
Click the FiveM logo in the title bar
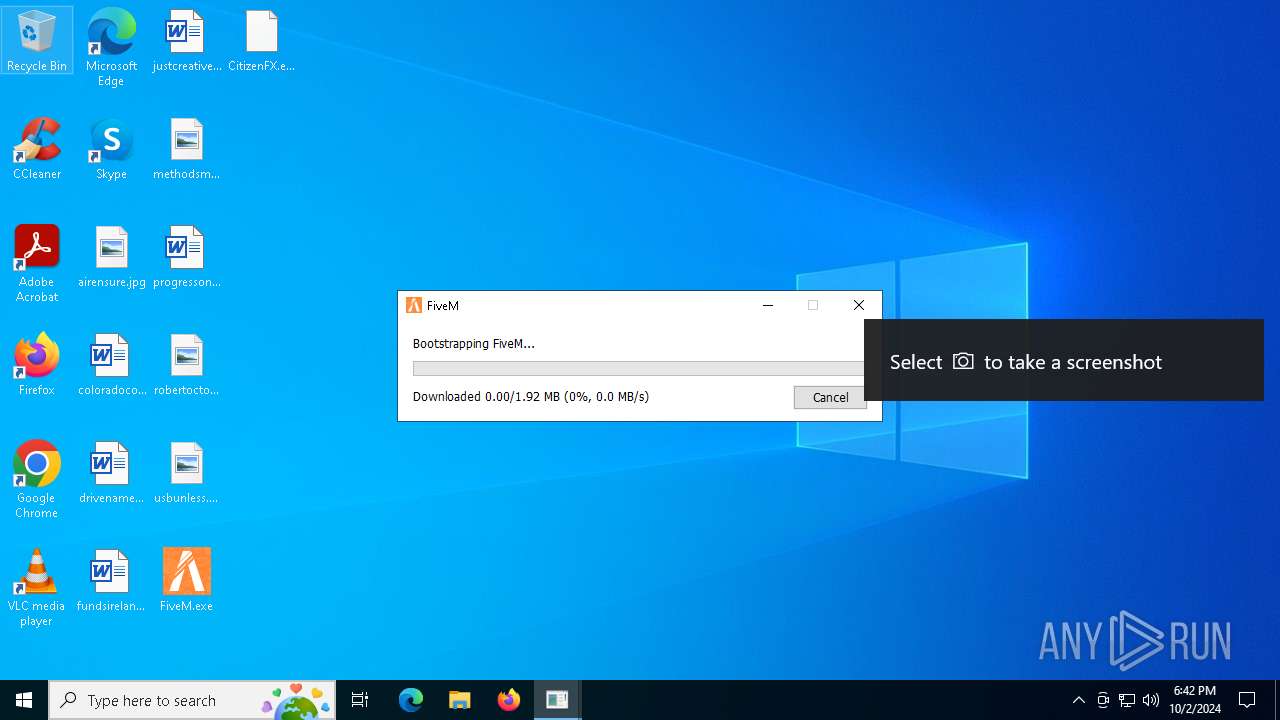(414, 305)
